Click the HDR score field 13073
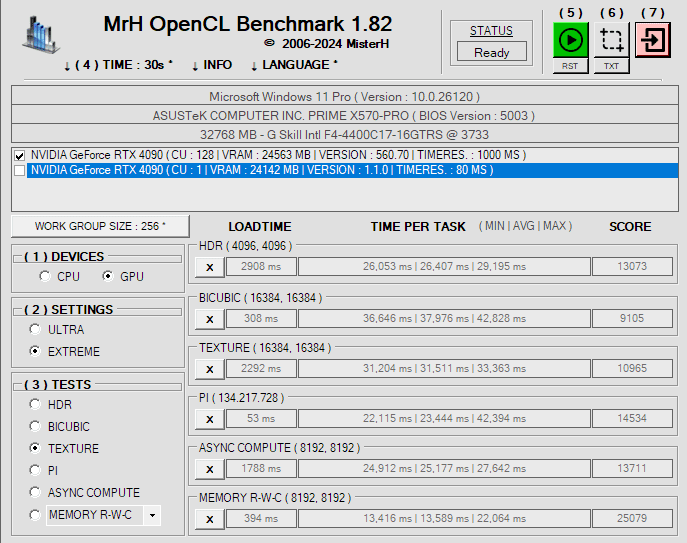 pyautogui.click(x=632, y=266)
